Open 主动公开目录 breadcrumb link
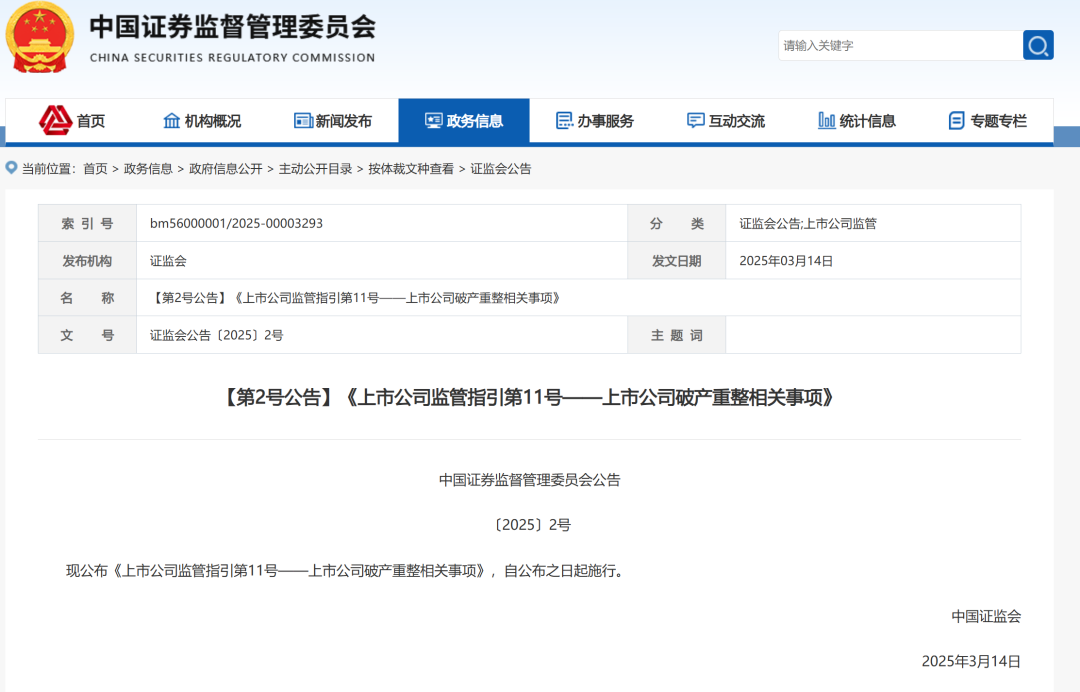1080x692 pixels. pos(315,169)
